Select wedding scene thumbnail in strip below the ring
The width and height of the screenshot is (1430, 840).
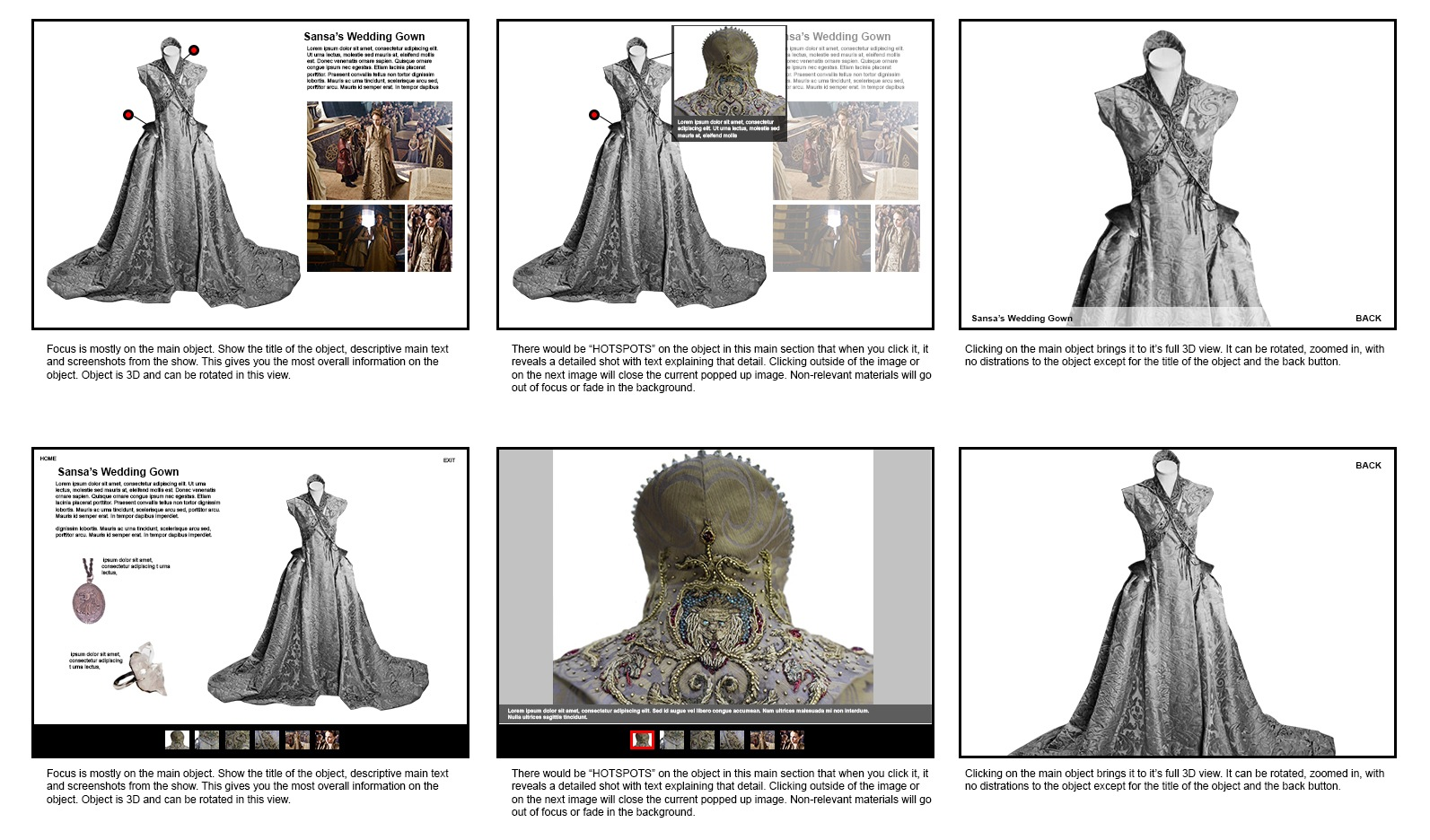pyautogui.click(x=297, y=739)
